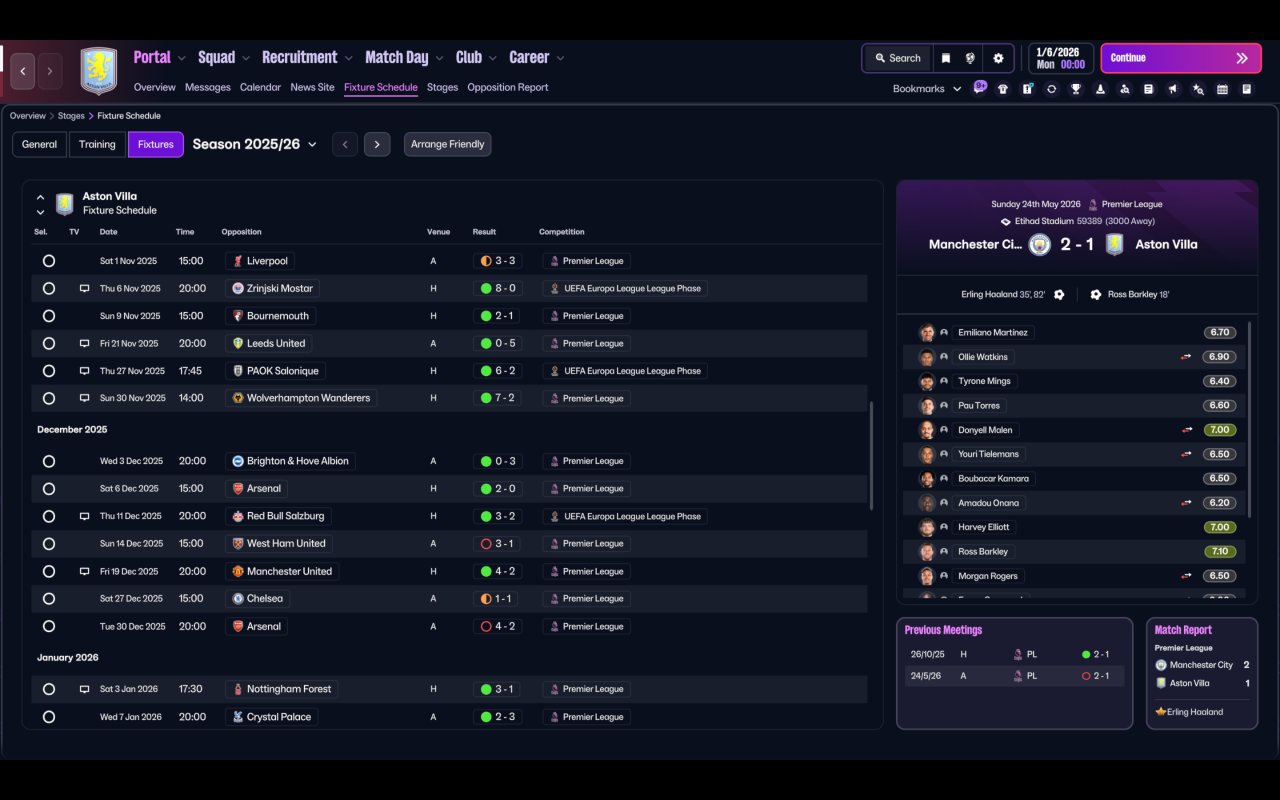Screen dimensions: 1280x800
Task: Click the Continue button
Action: (1179, 58)
